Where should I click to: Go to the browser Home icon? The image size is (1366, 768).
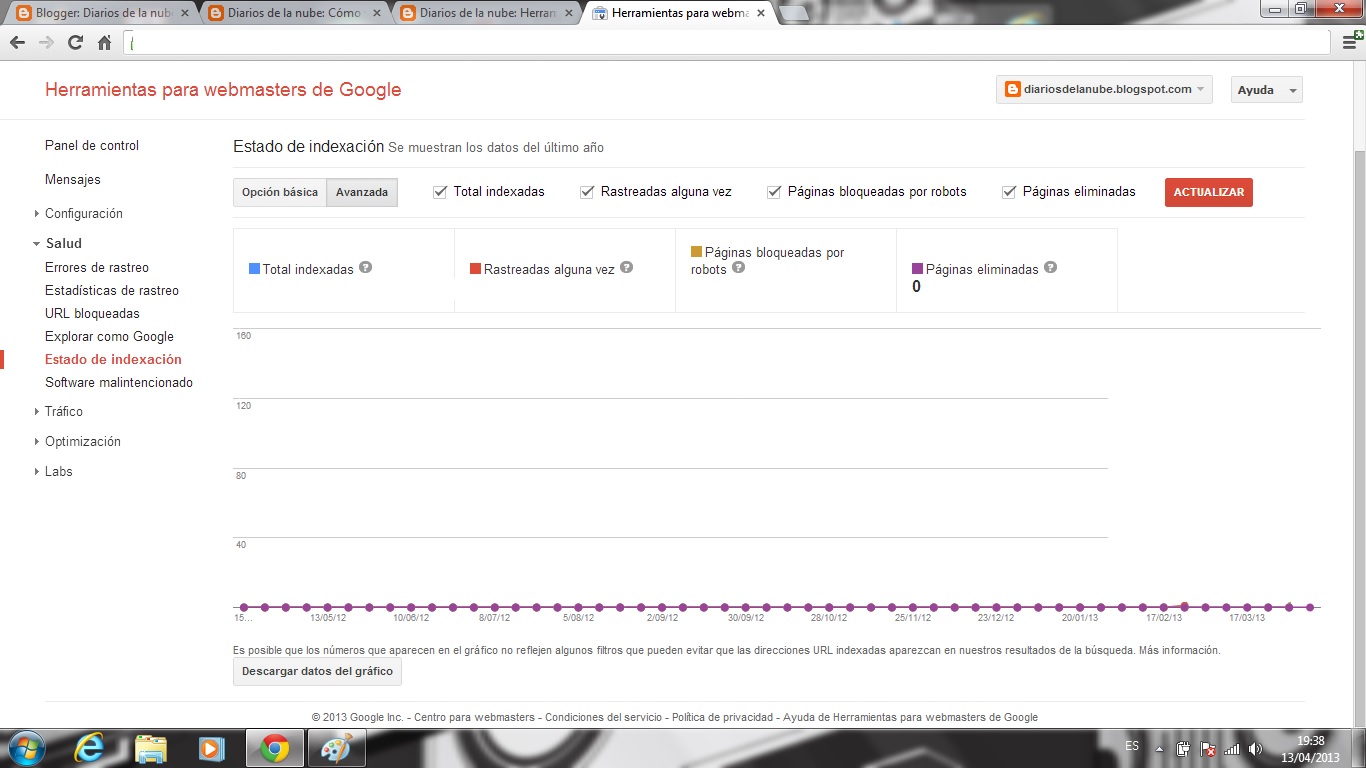pyautogui.click(x=104, y=43)
